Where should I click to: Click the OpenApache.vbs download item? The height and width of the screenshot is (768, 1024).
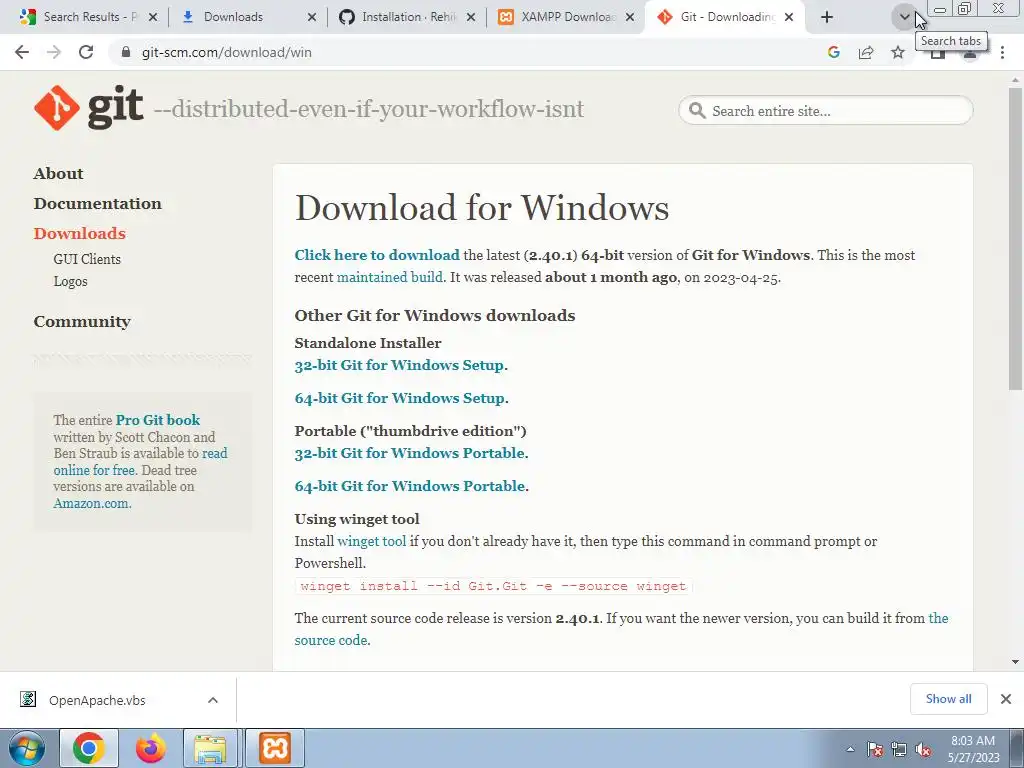coord(97,700)
